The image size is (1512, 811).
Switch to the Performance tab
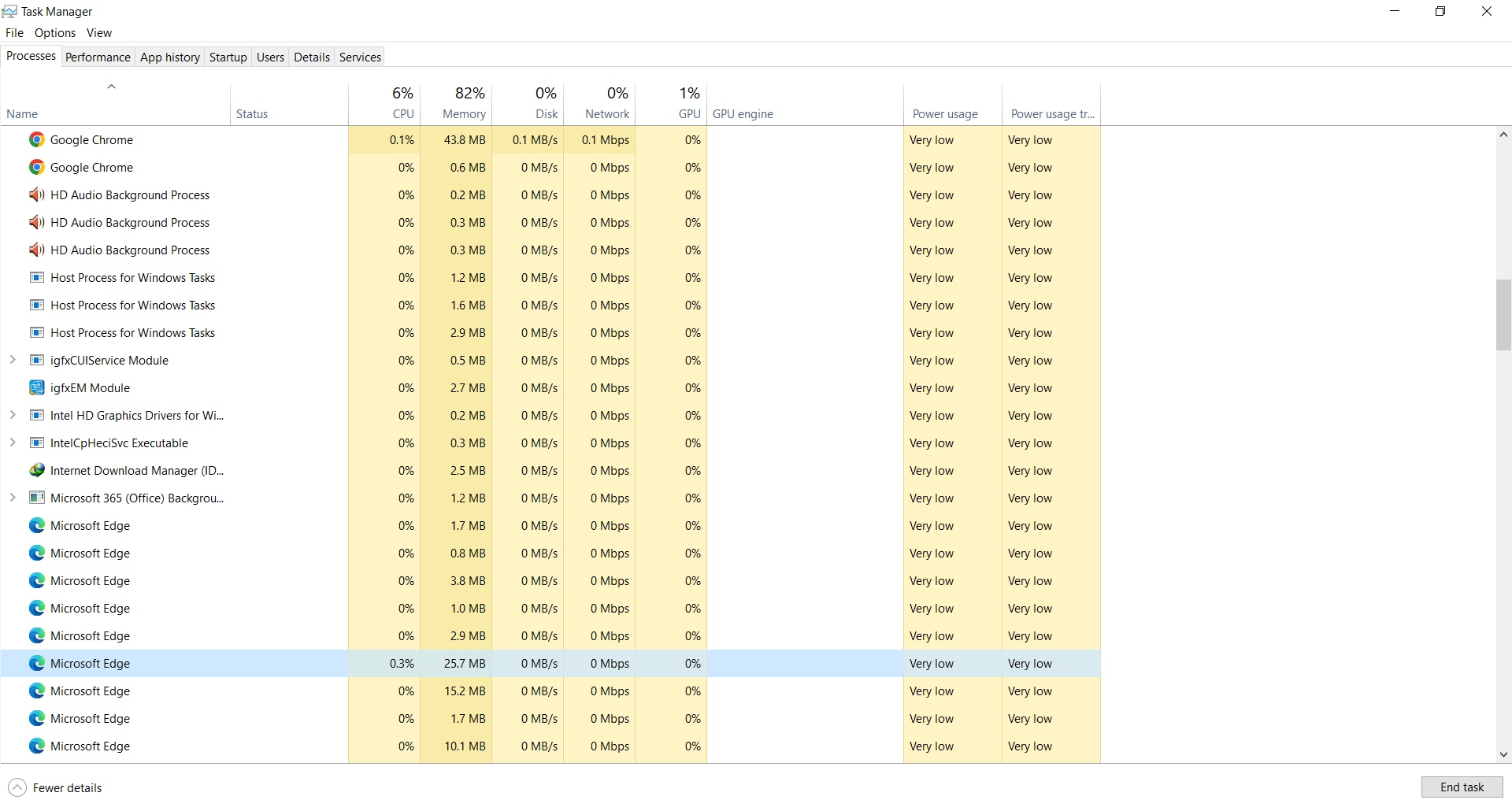coord(98,57)
